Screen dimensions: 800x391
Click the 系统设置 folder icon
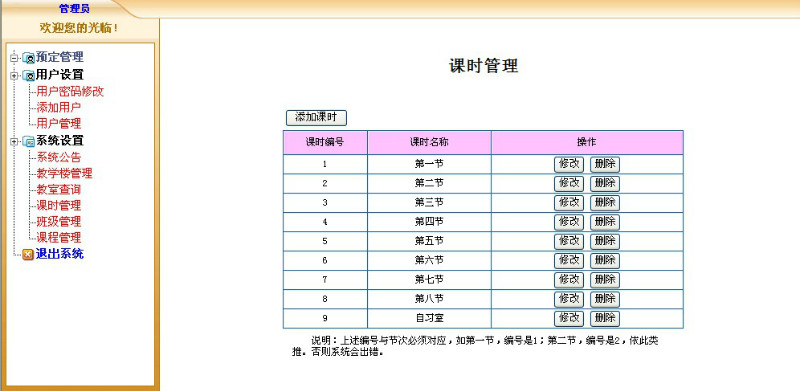coord(29,141)
